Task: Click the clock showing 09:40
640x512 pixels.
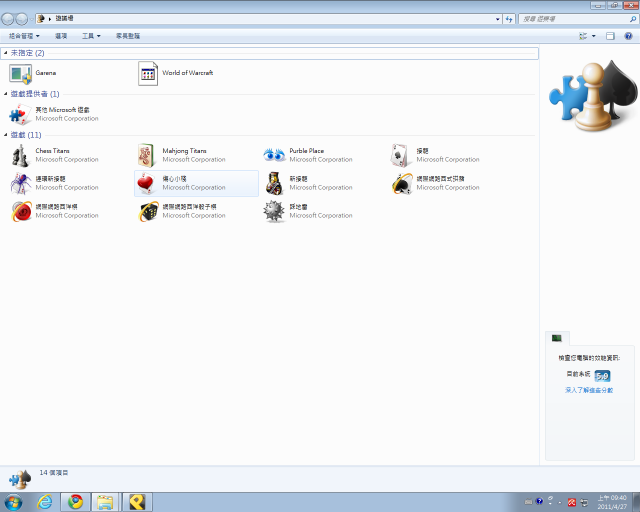Action: pos(612,502)
